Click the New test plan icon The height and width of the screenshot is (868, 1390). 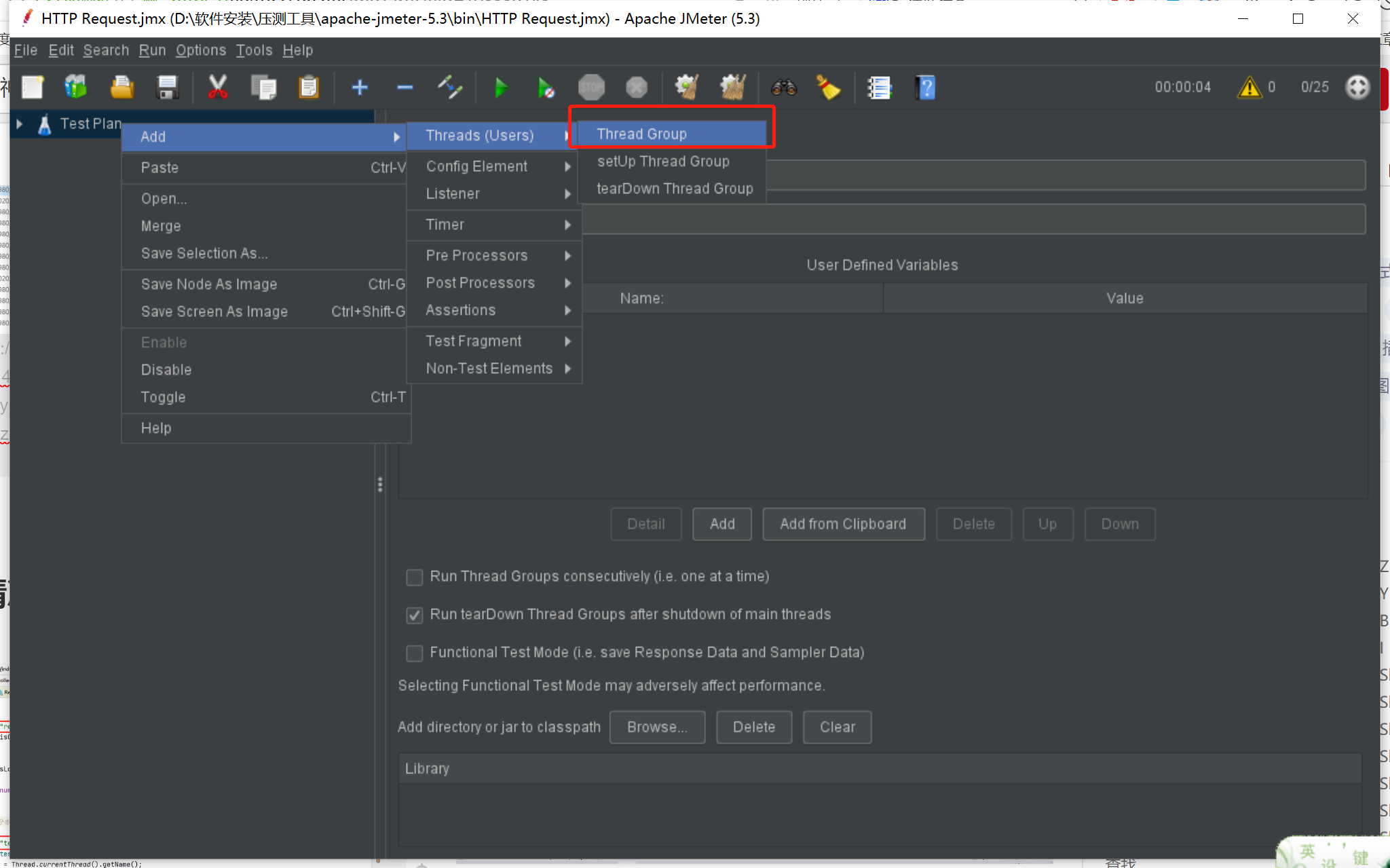click(33, 88)
